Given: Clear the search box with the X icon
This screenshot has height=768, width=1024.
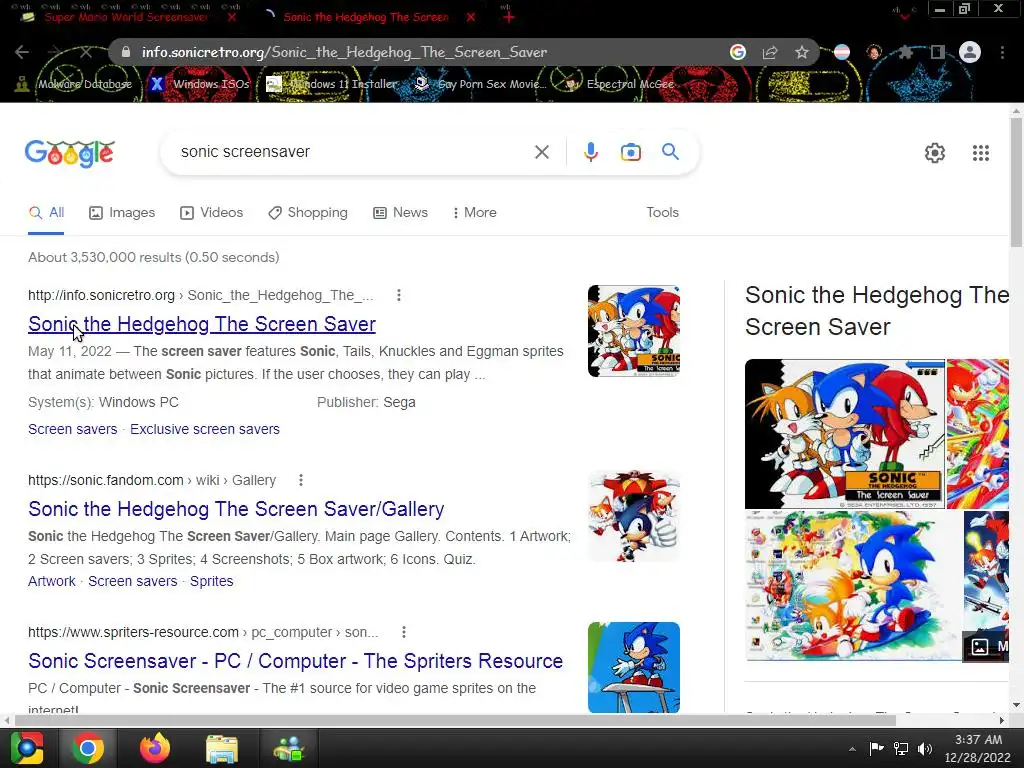Looking at the screenshot, I should [541, 152].
